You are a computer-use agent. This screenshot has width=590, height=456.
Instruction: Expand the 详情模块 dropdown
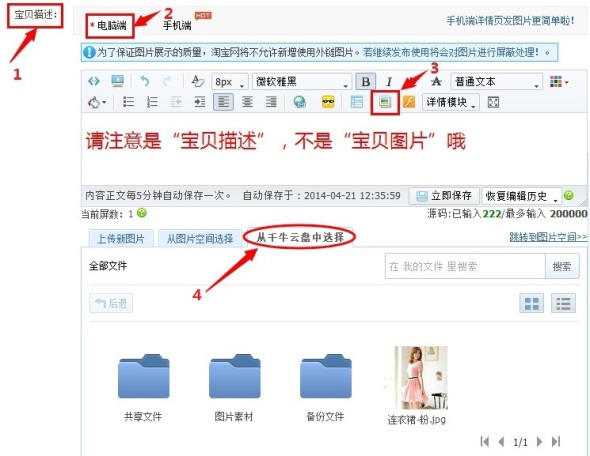click(451, 102)
